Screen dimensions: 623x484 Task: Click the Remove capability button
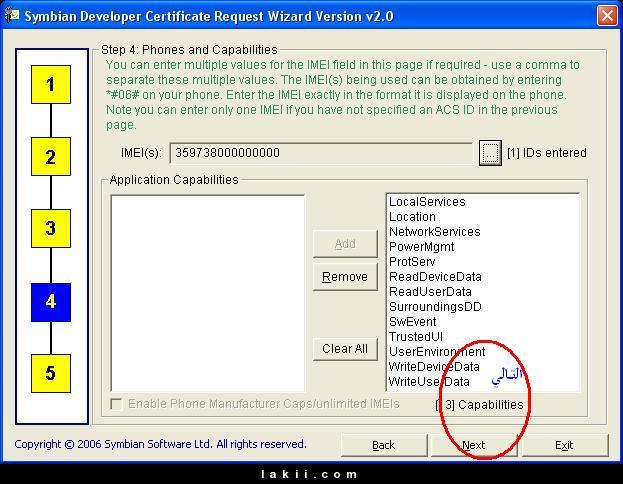coord(345,277)
